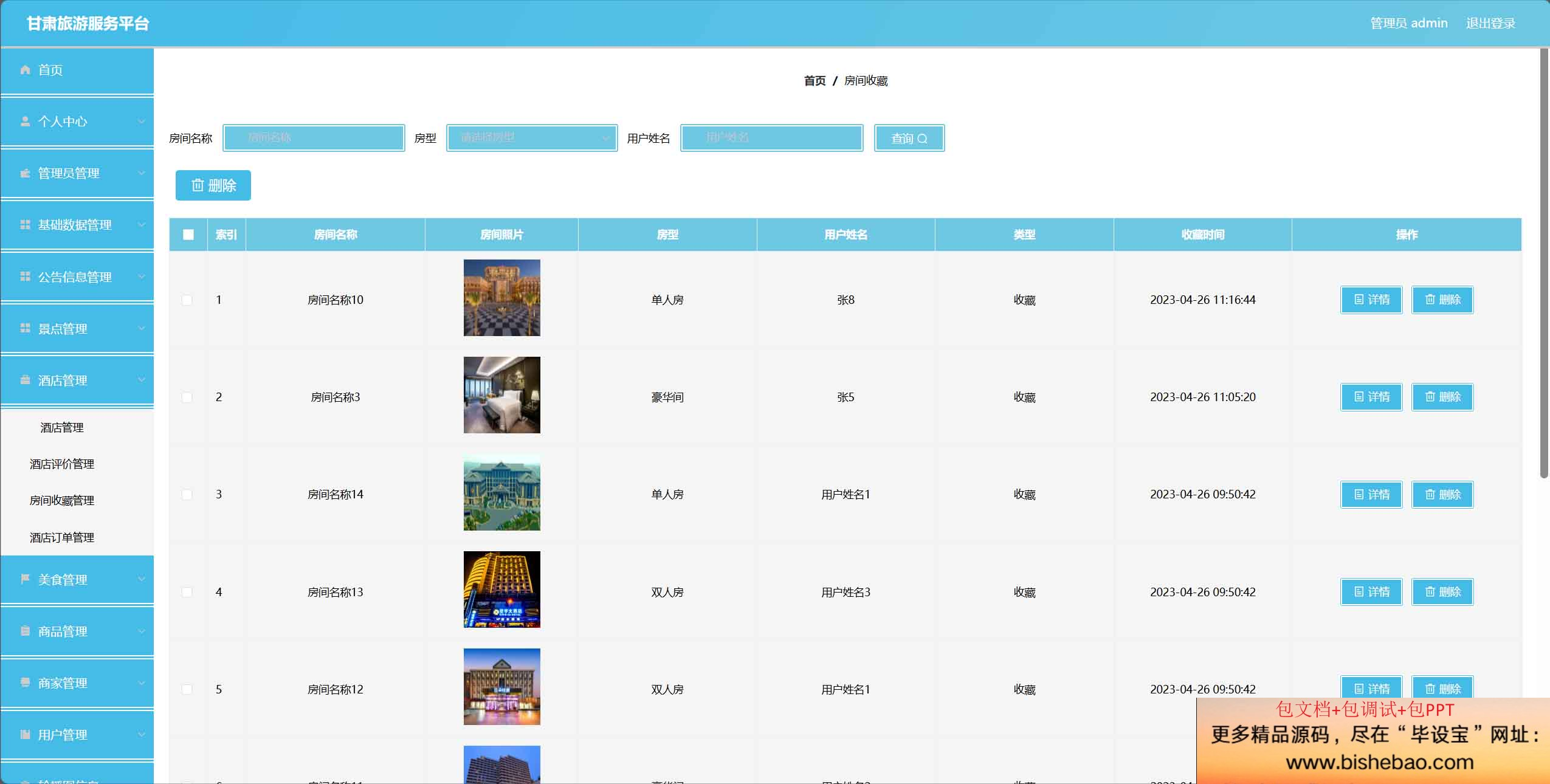
Task: Click the grid icon beside 基础数据管理
Action: (25, 225)
